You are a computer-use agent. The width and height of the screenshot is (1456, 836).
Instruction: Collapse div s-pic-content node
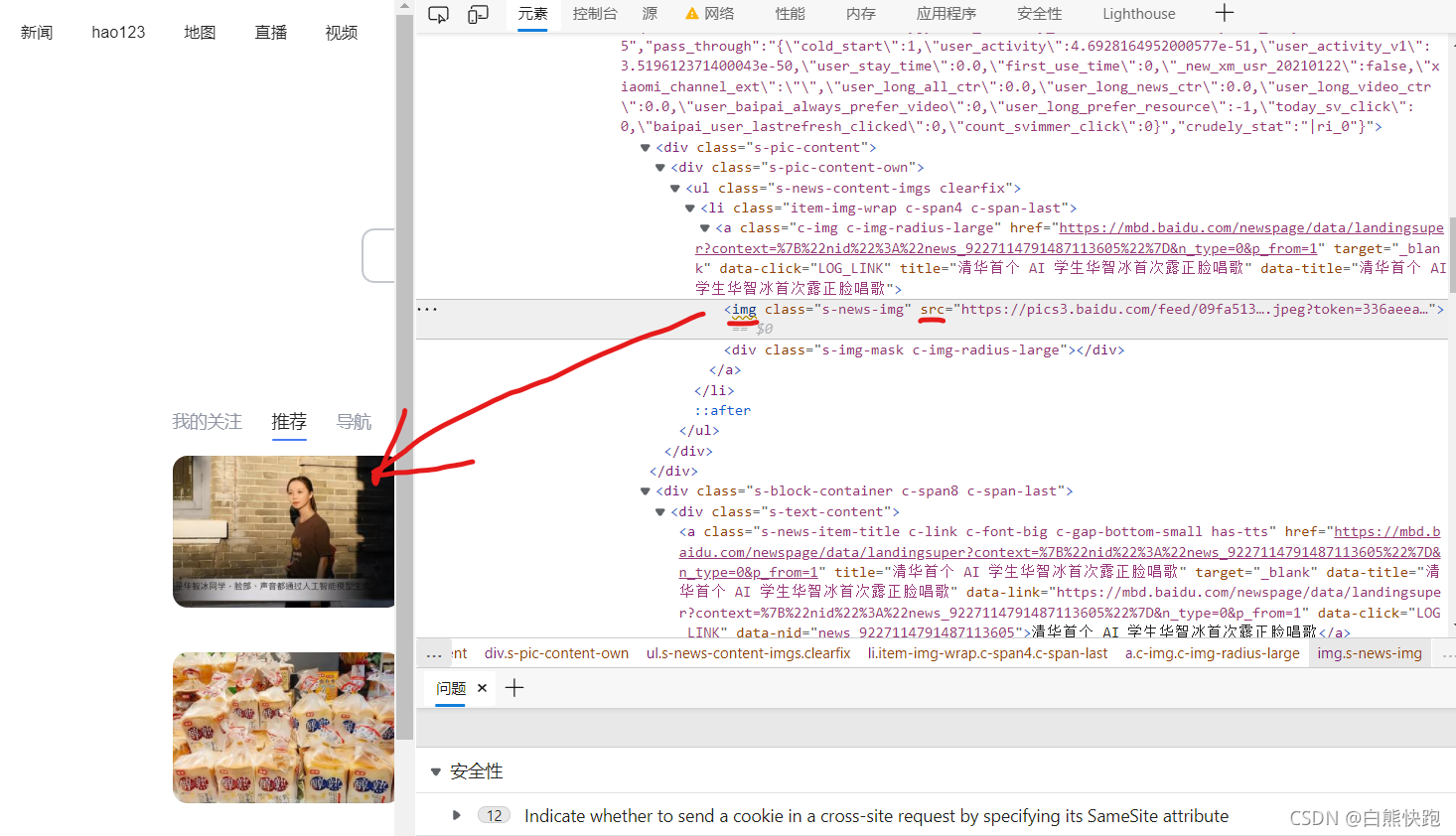[x=646, y=148]
